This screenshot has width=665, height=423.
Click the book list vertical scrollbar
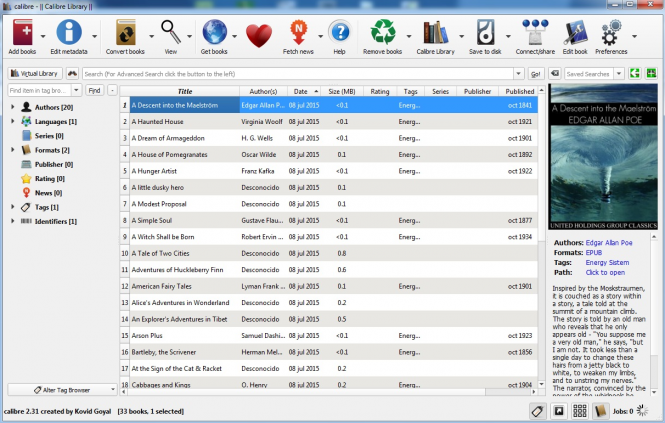tap(541, 237)
